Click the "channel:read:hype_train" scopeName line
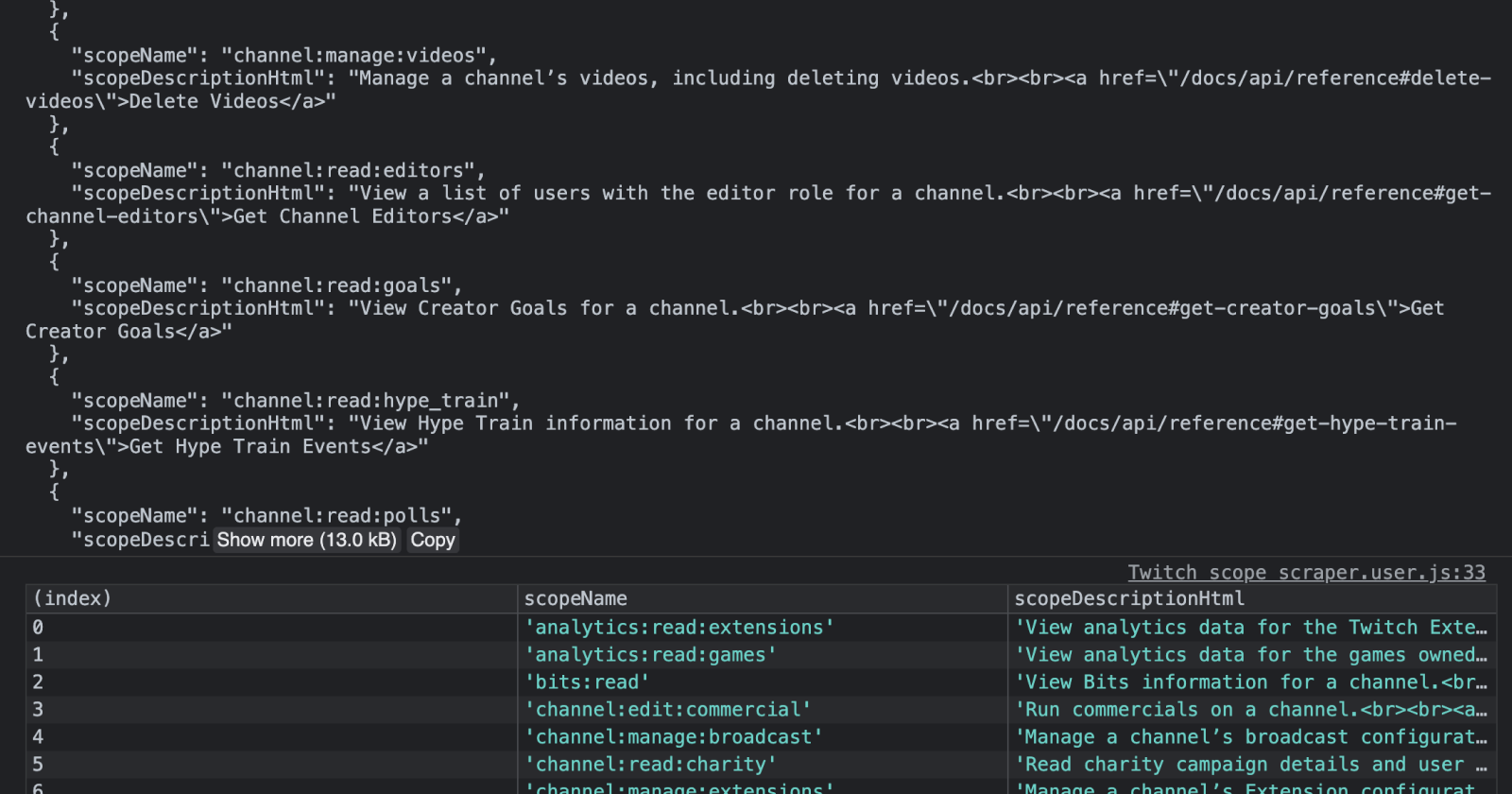 [x=296, y=401]
